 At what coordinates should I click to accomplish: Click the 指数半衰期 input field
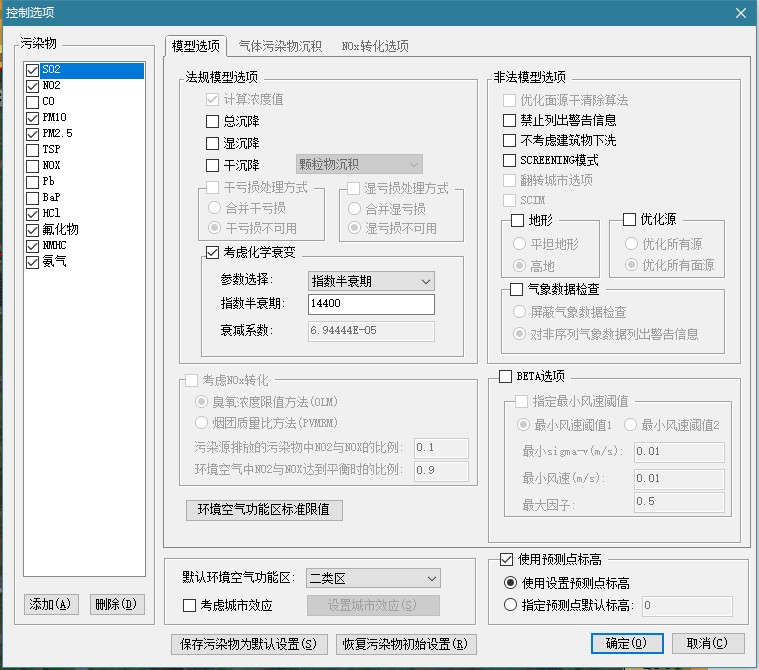pyautogui.click(x=372, y=304)
